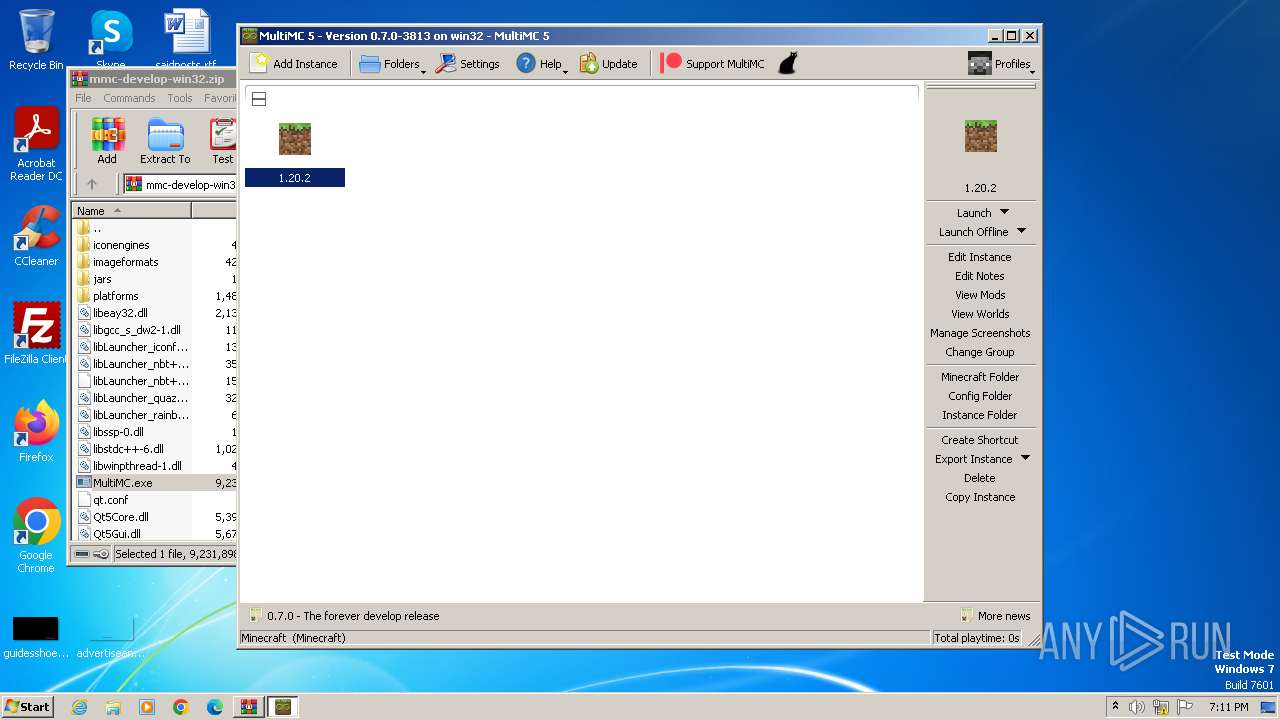Select the iconengines folder in WinRAR

click(x=121, y=245)
